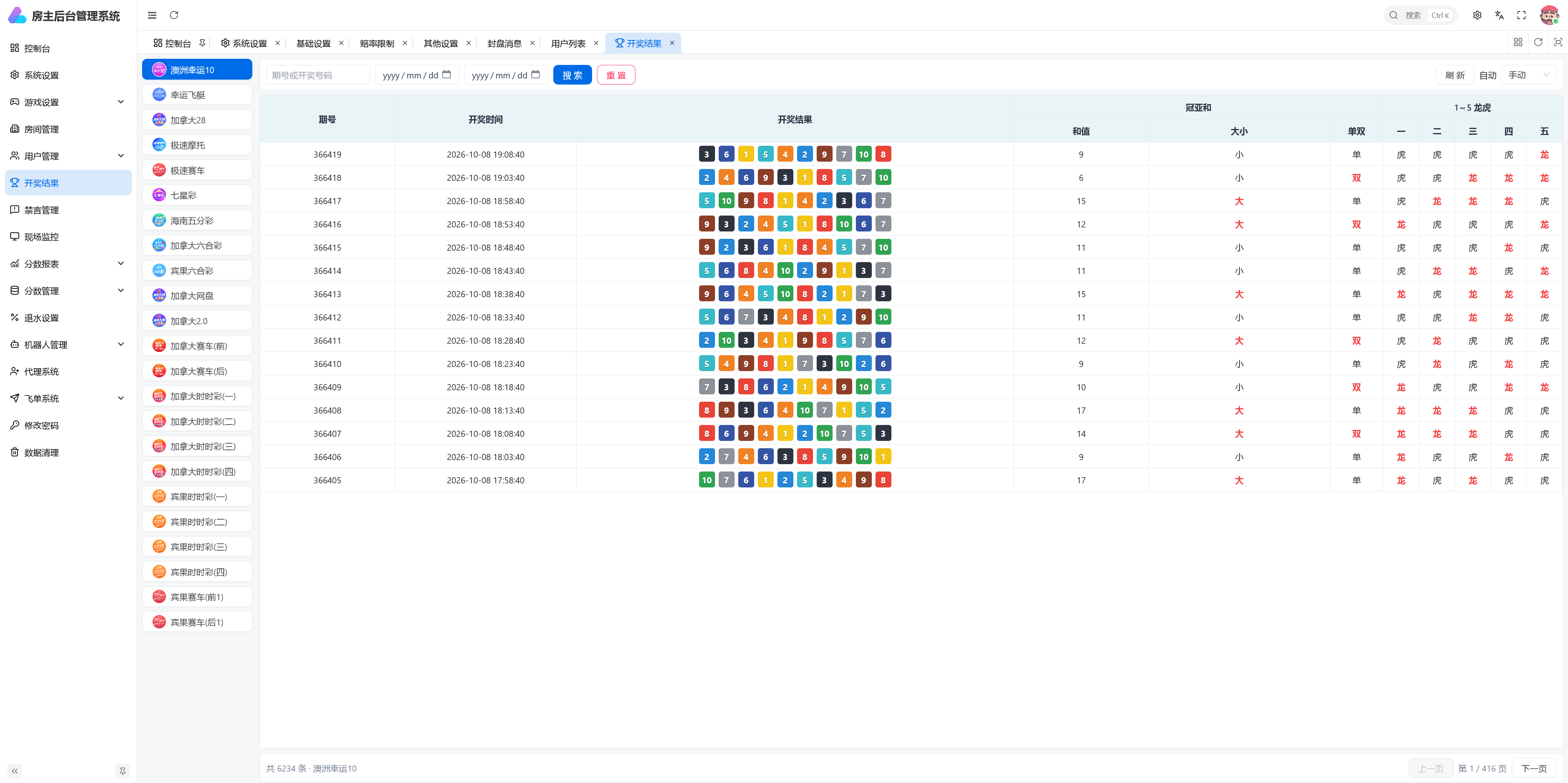This screenshot has width=1568, height=783.
Task: Open the tab grid layout icon
Action: 1518,42
